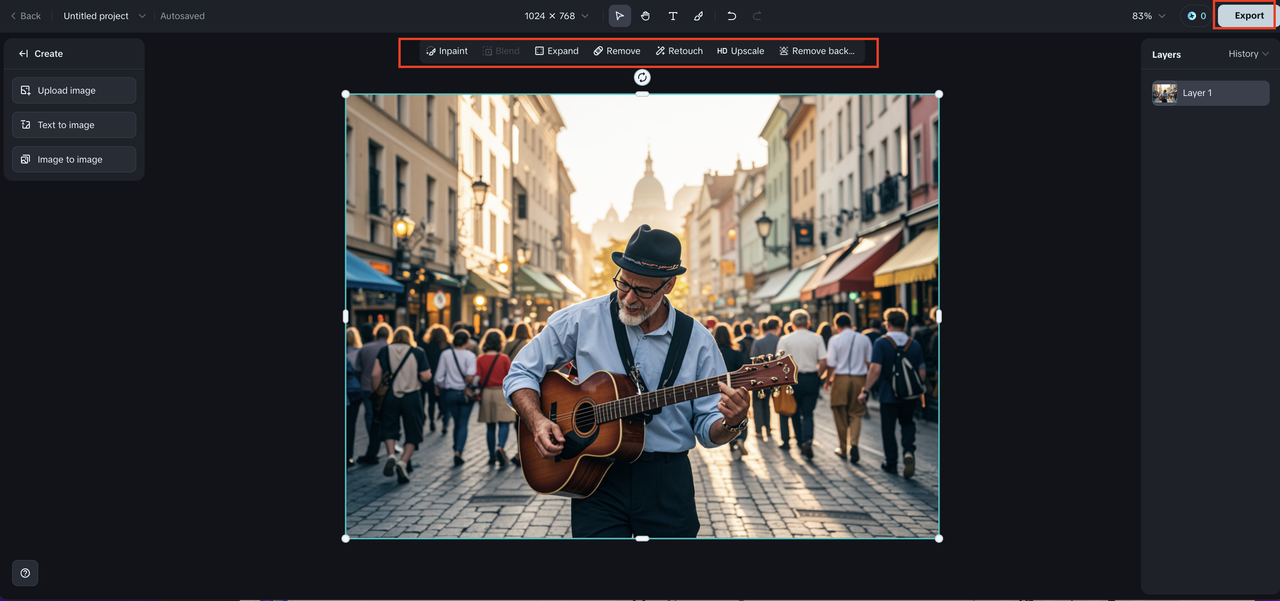1280x601 pixels.
Task: Select the Text tool
Action: click(x=673, y=16)
